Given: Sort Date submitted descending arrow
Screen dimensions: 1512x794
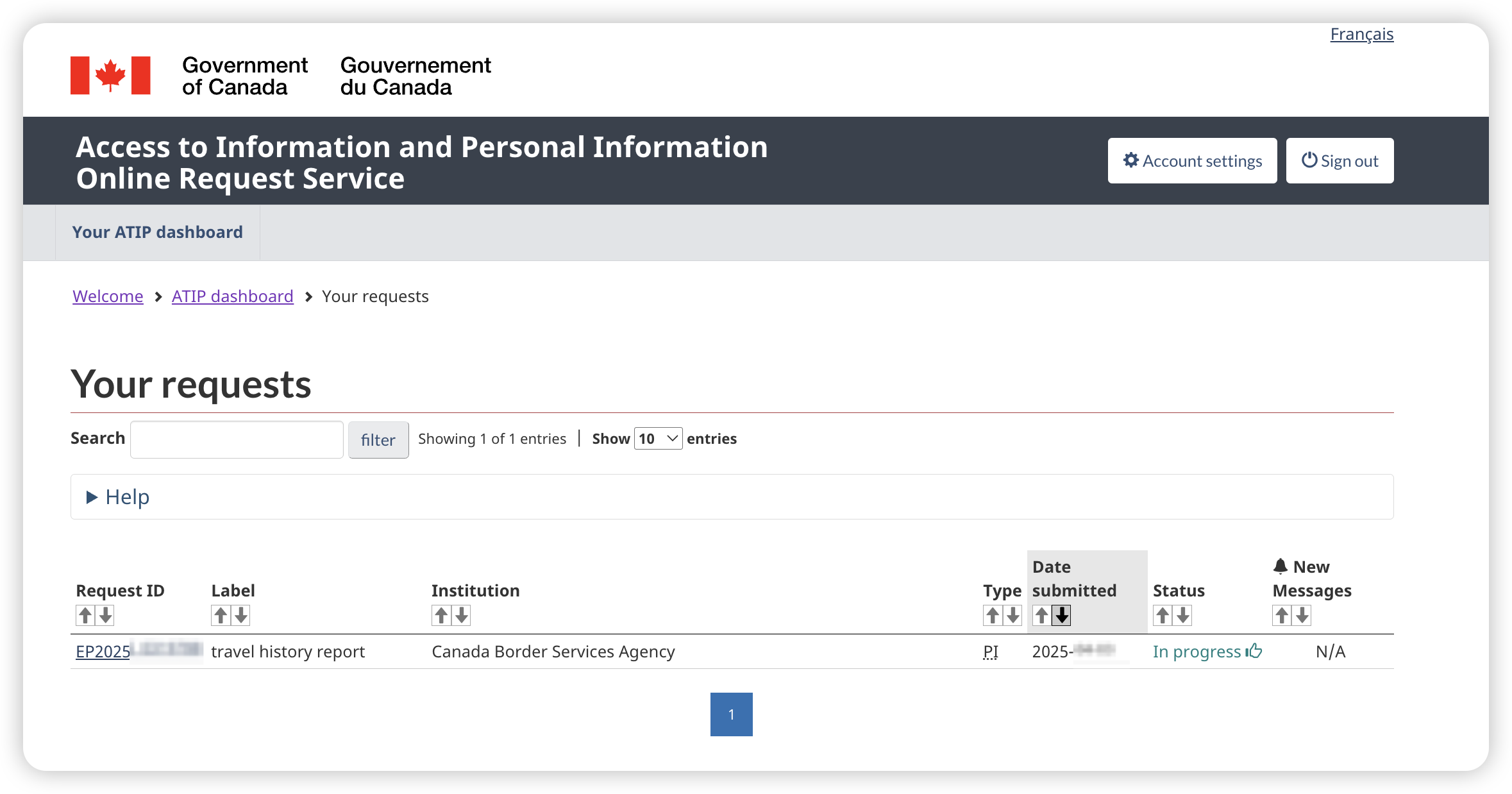Looking at the screenshot, I should tap(1062, 615).
